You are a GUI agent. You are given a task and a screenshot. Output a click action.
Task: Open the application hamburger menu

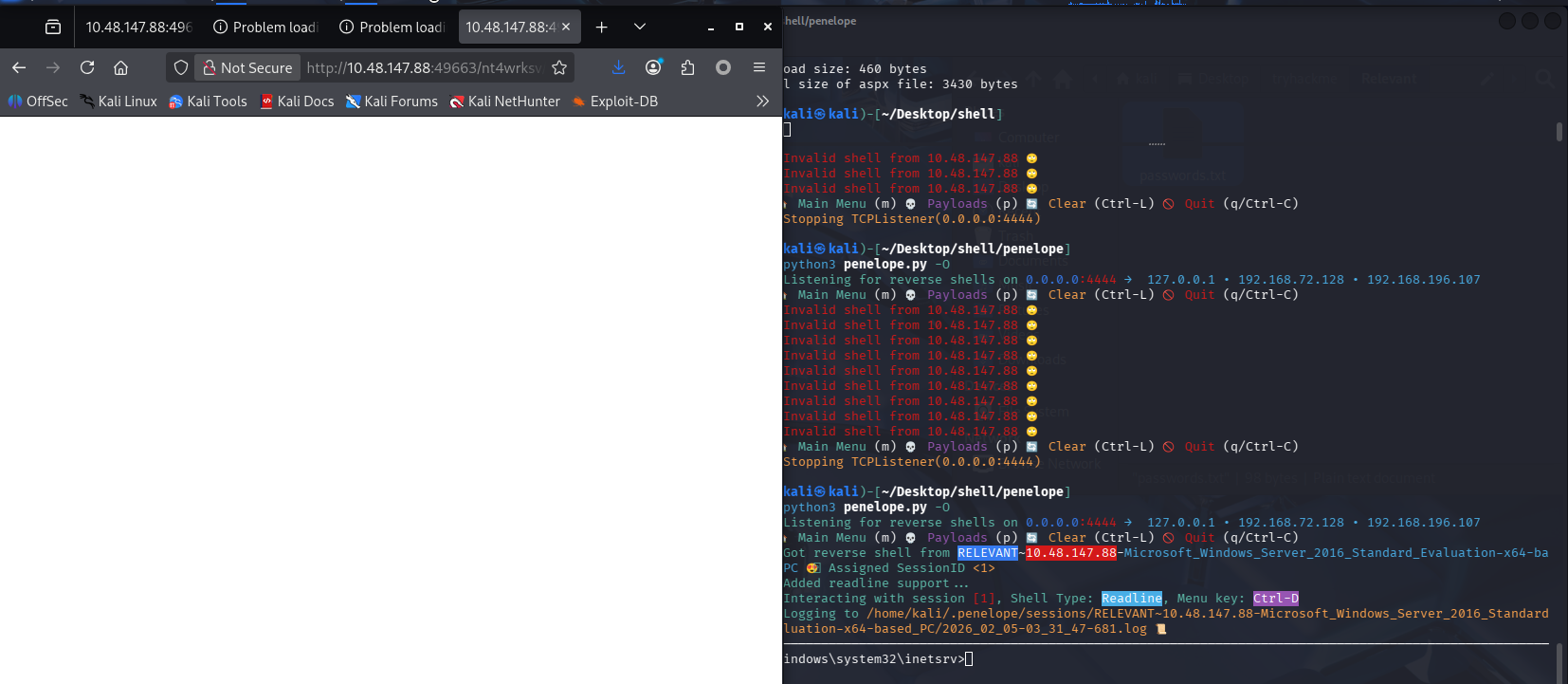(758, 67)
